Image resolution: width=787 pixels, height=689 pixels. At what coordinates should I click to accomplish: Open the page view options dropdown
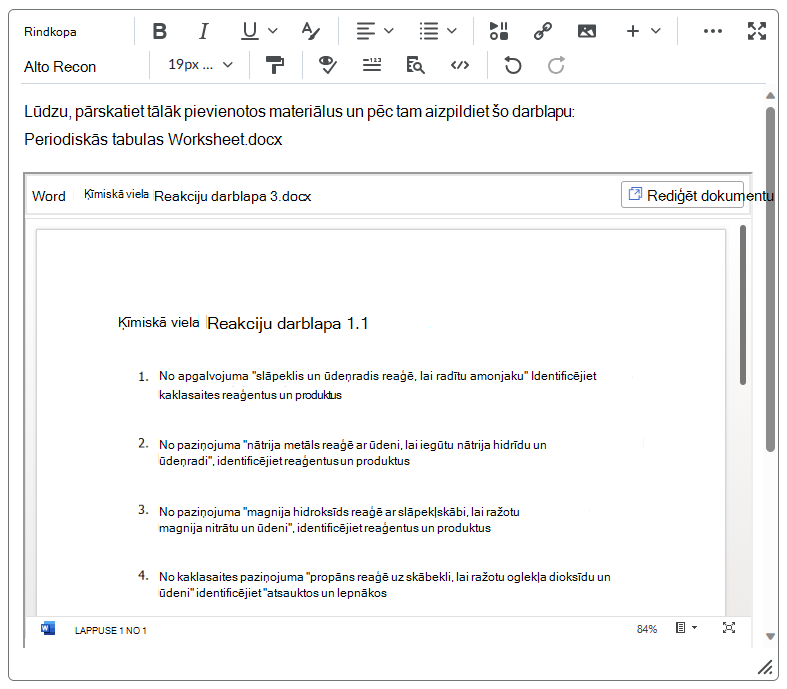tap(686, 628)
